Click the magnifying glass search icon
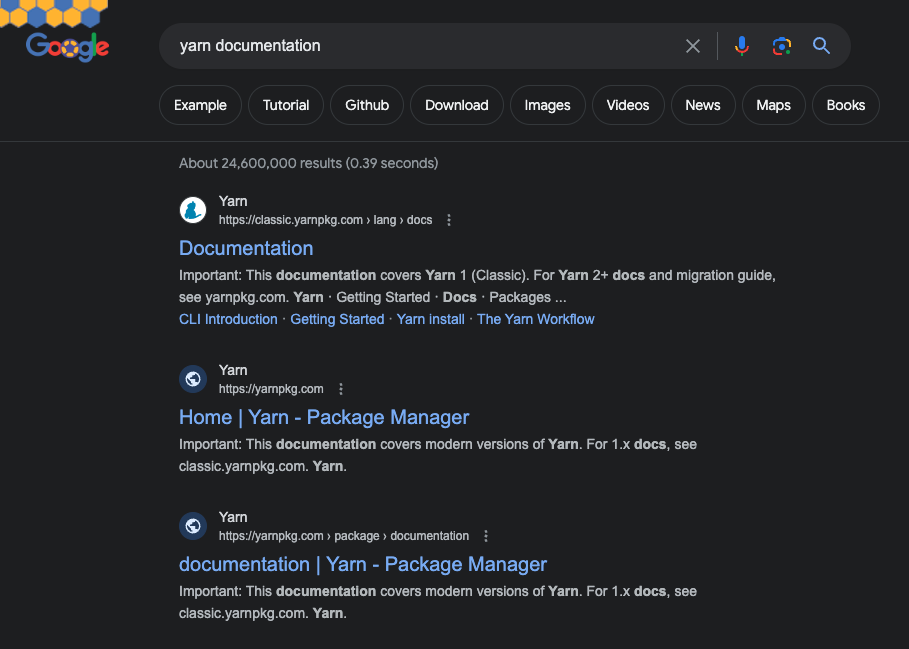This screenshot has width=909, height=649. 821,45
